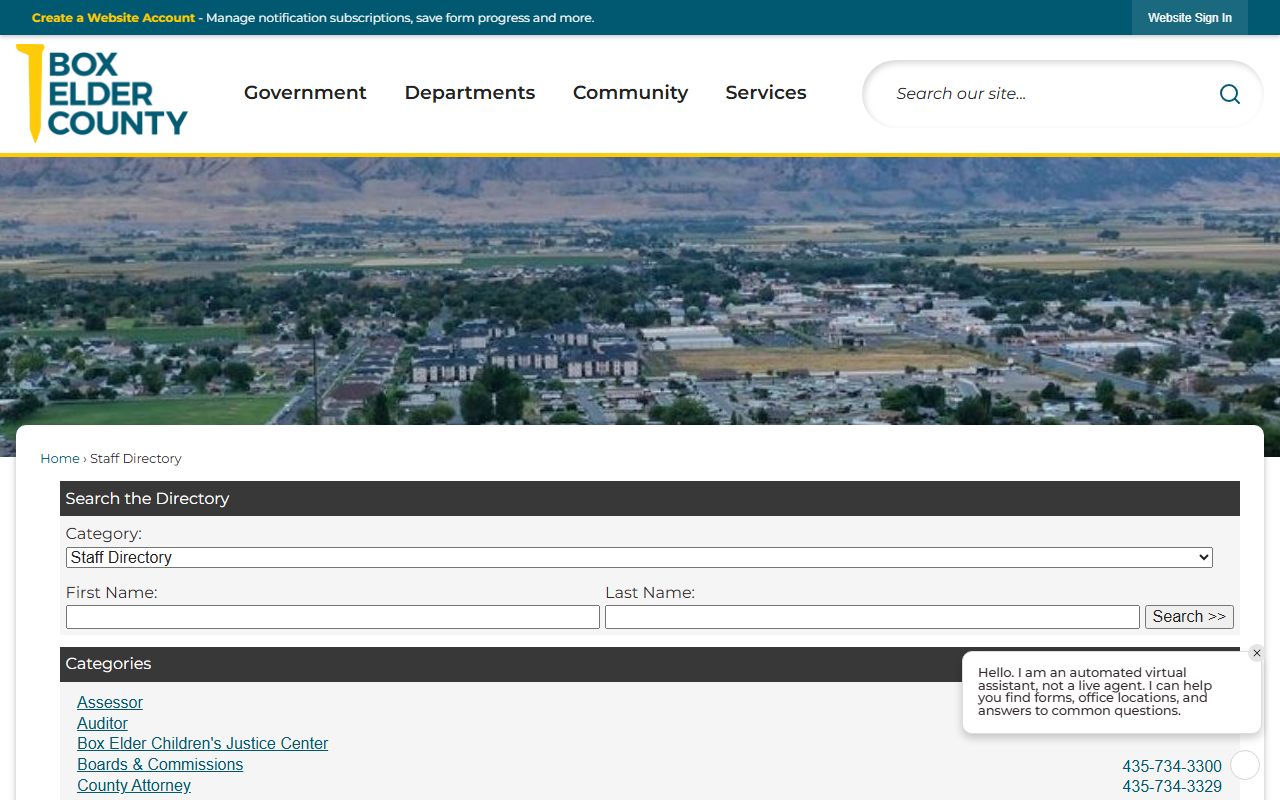Click into the Last Name field
The image size is (1280, 800).
[872, 617]
